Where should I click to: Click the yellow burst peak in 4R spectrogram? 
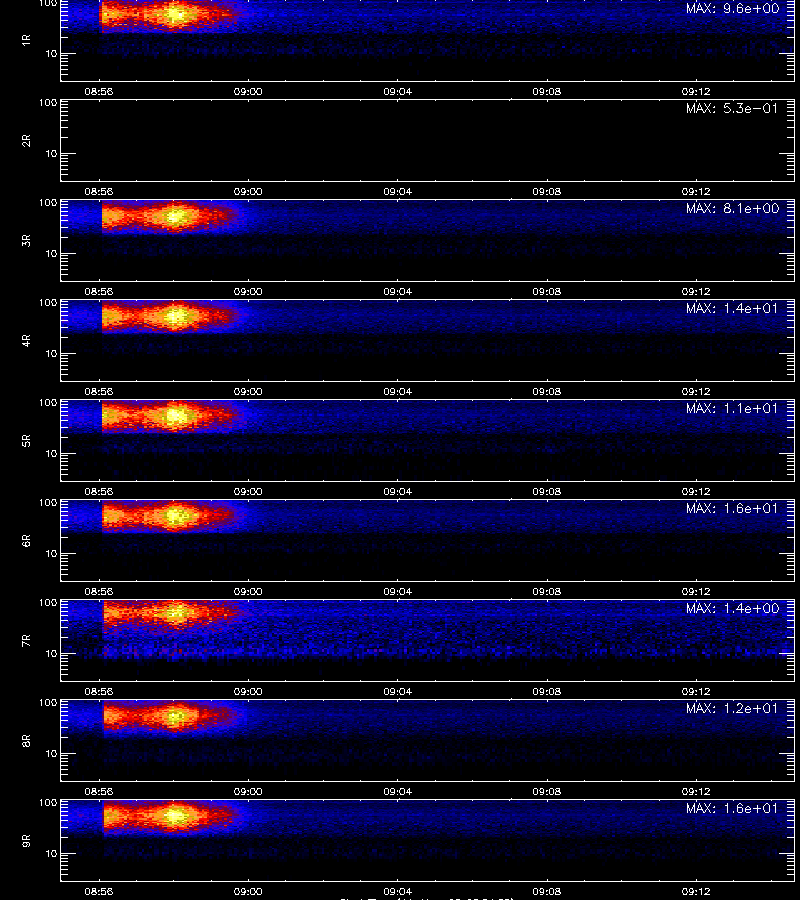177,316
